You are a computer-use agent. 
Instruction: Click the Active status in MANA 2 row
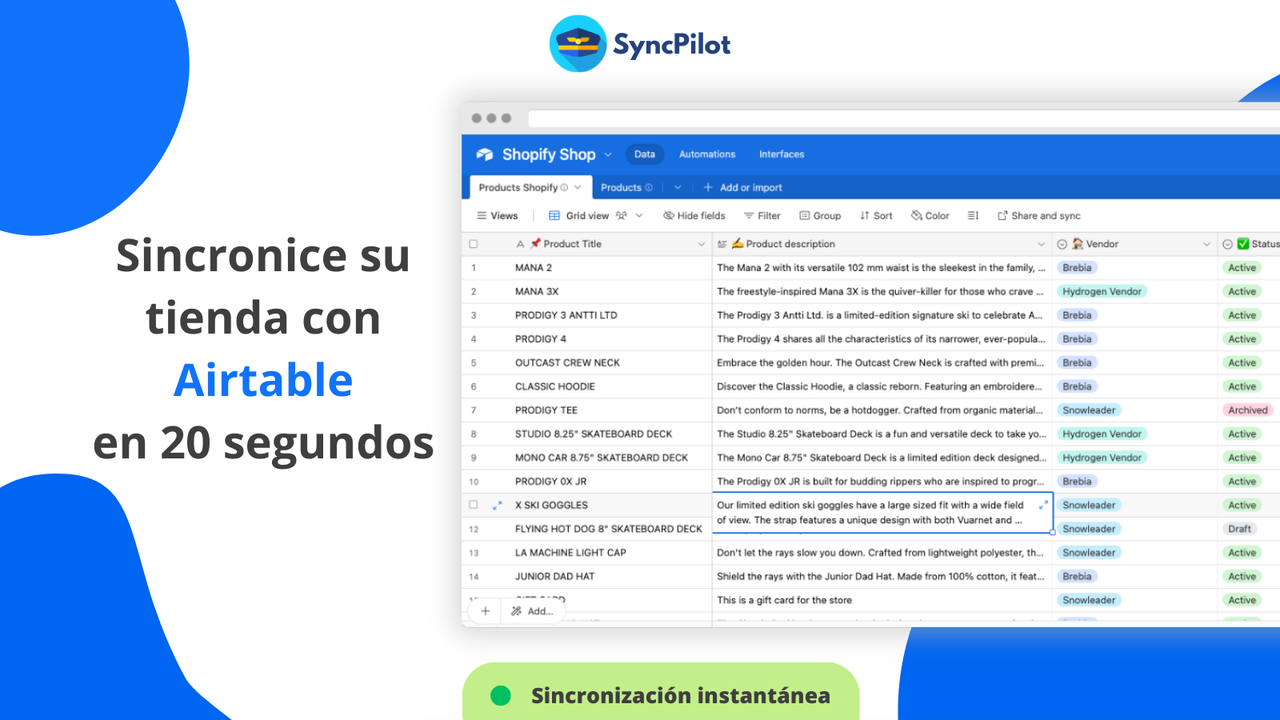point(1242,268)
